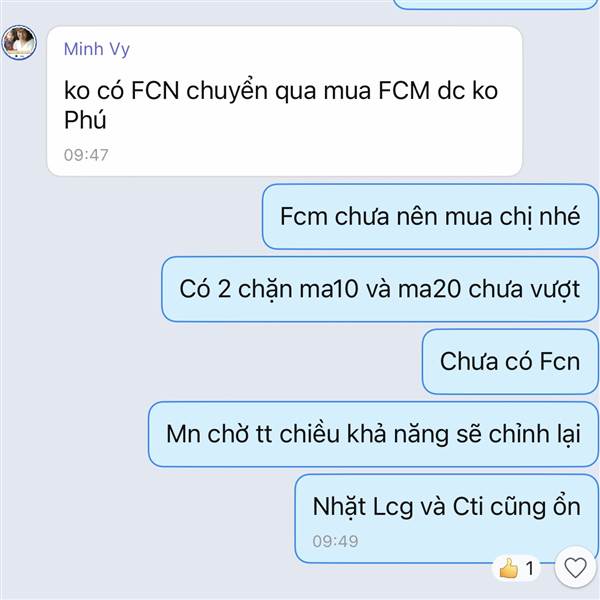600x600 pixels.
Task: Select the 'Nhặt Lcg và Cti' message
Action: (446, 518)
